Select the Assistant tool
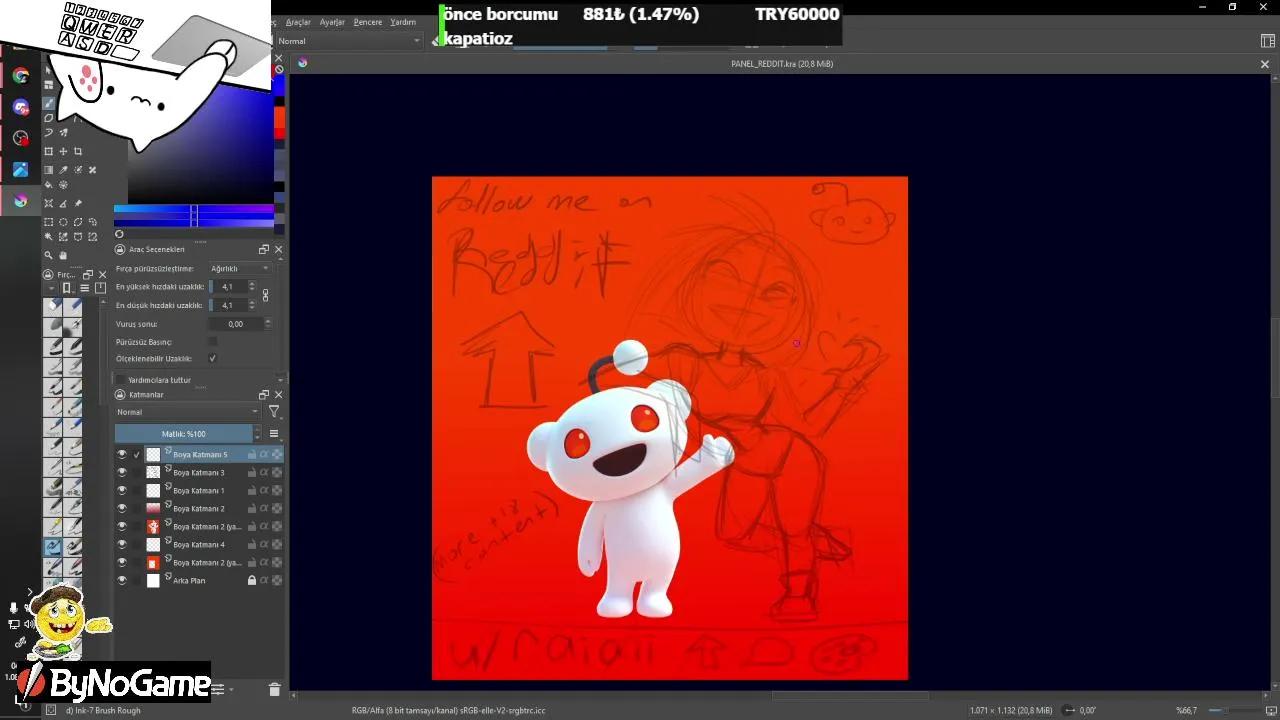 pyautogui.click(x=48, y=203)
